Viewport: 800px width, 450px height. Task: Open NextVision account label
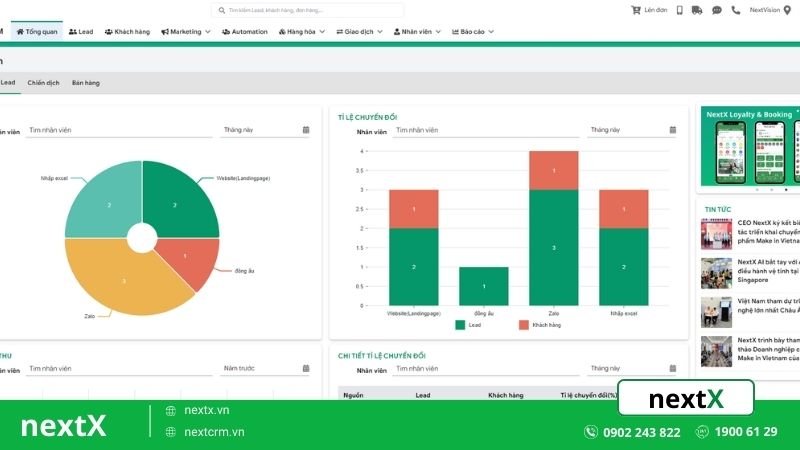point(764,10)
